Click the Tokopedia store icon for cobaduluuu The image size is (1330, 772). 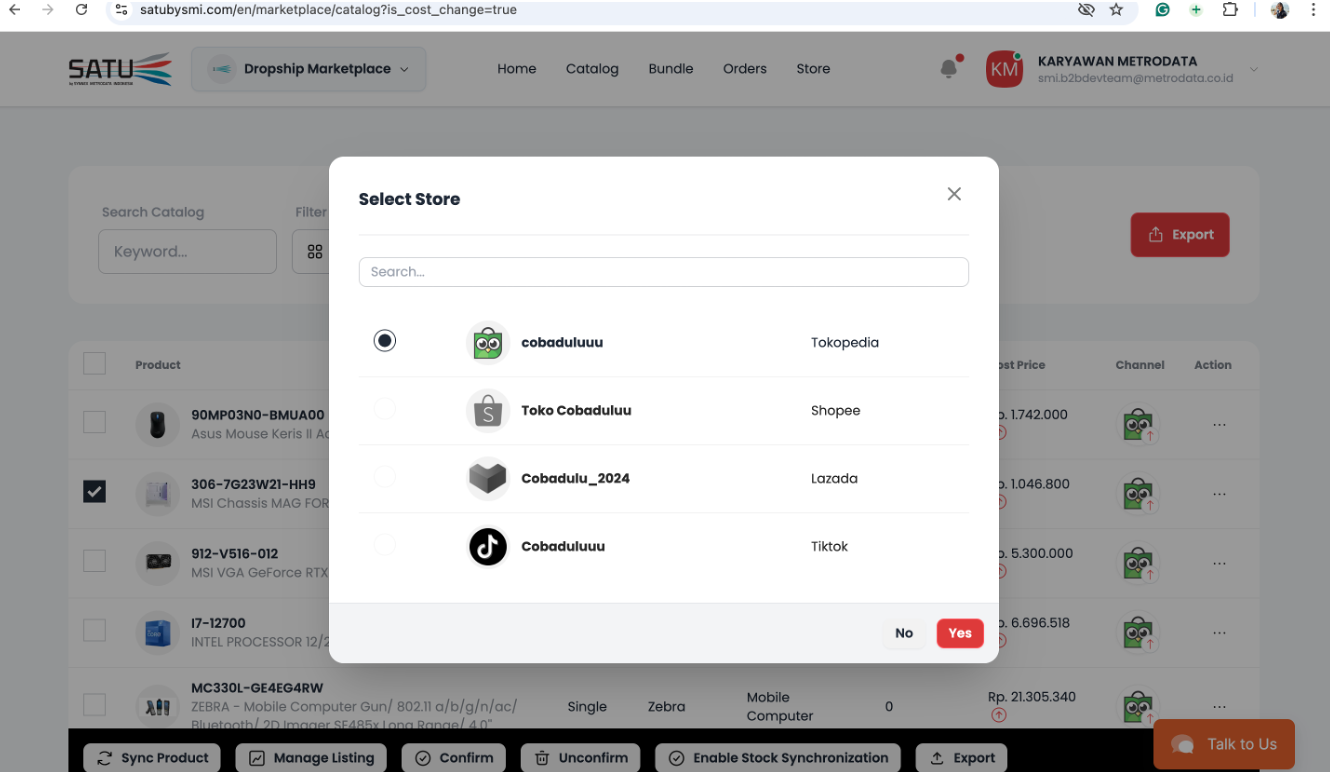(487, 343)
